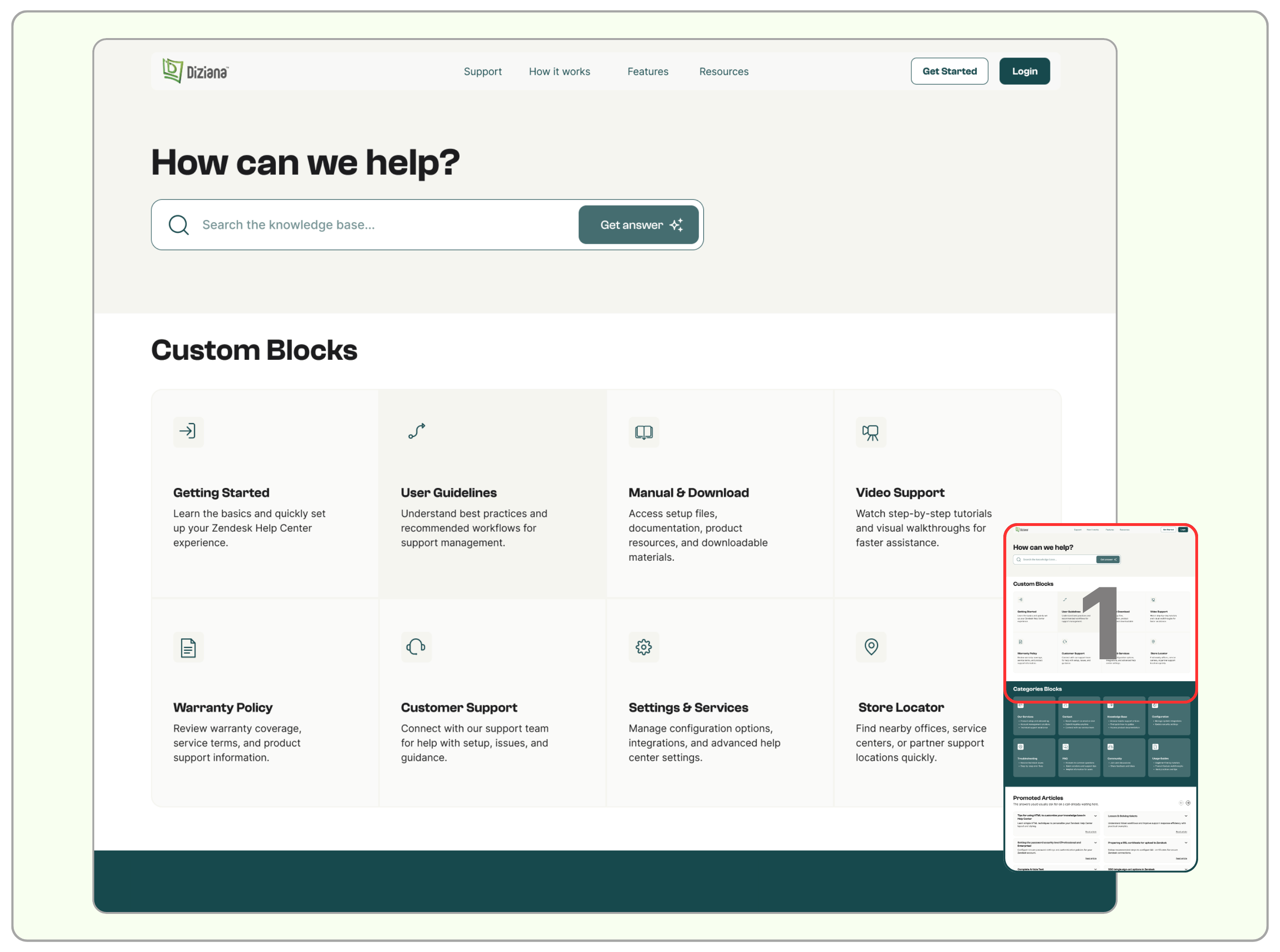Image resolution: width=1280 pixels, height=952 pixels.
Task: Click the Store Locator pin icon
Action: click(x=870, y=646)
